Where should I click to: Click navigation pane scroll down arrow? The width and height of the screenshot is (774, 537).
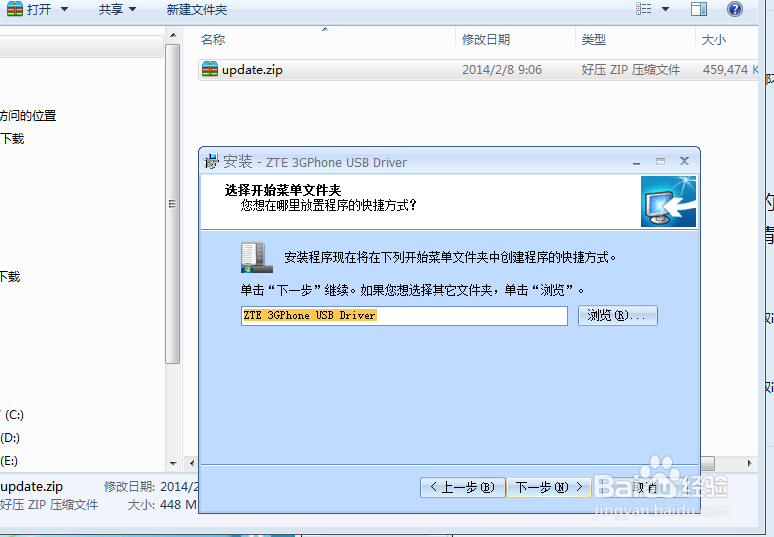tap(173, 463)
